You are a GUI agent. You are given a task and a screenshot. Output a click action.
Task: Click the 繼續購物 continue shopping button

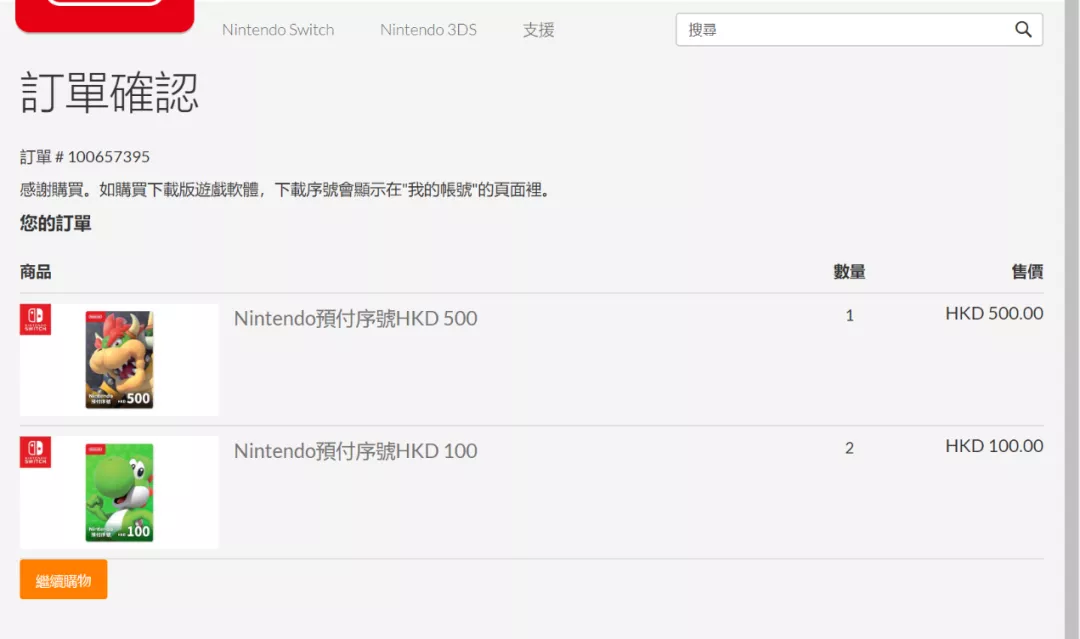tap(63, 579)
